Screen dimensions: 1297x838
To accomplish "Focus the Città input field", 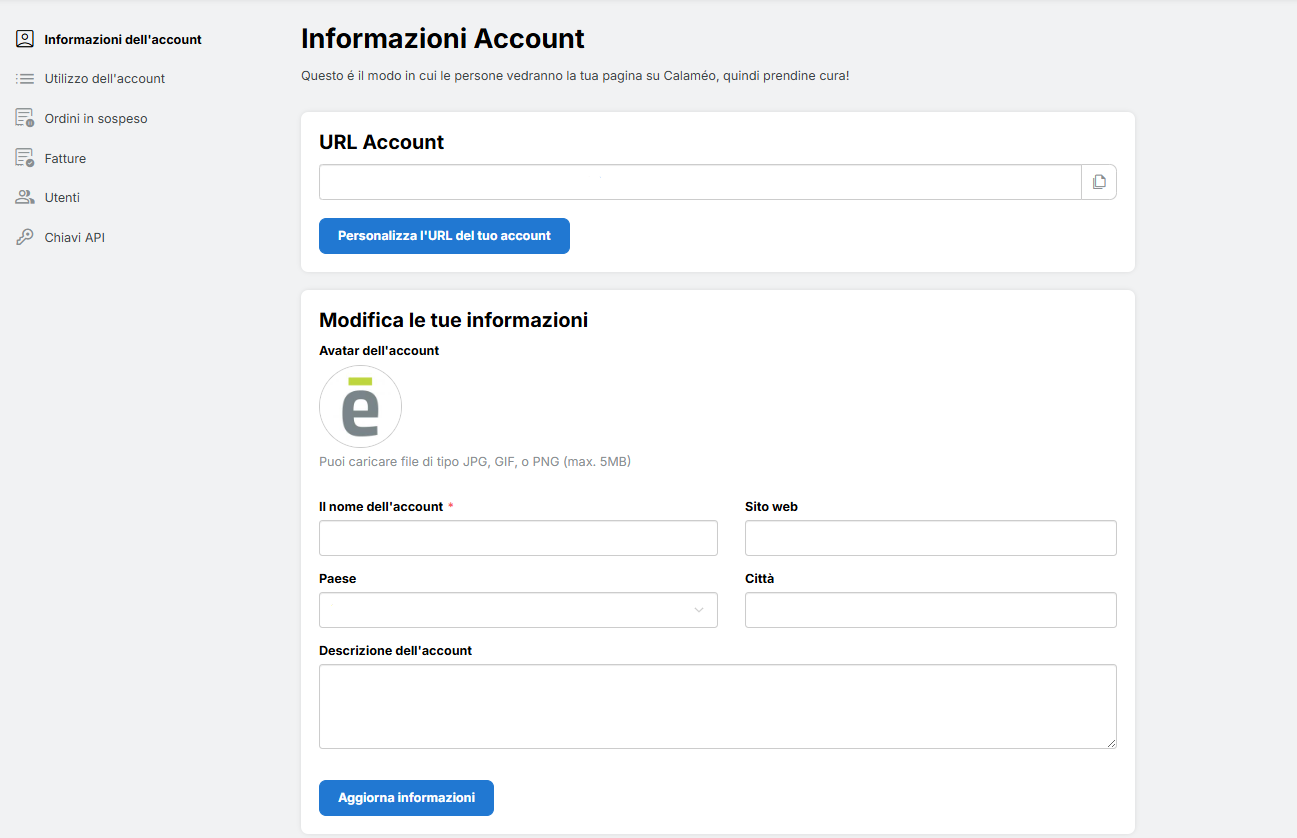I will coord(930,610).
